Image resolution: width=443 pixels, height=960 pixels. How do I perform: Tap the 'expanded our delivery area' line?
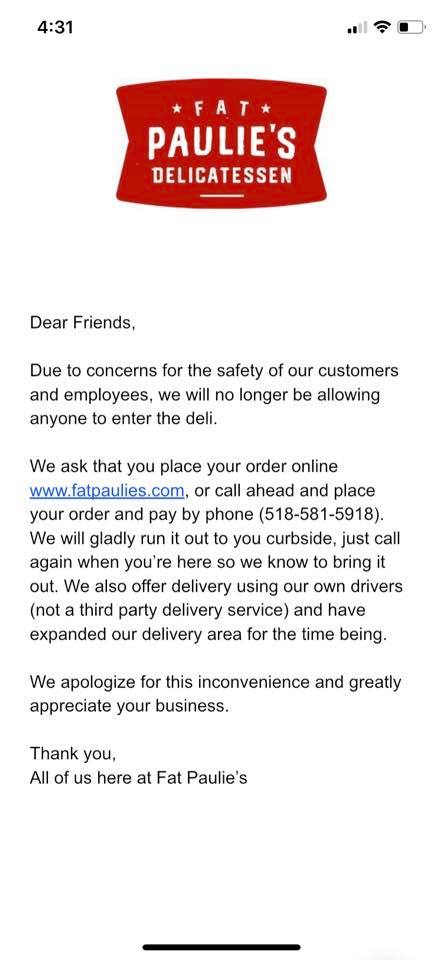[x=209, y=634]
